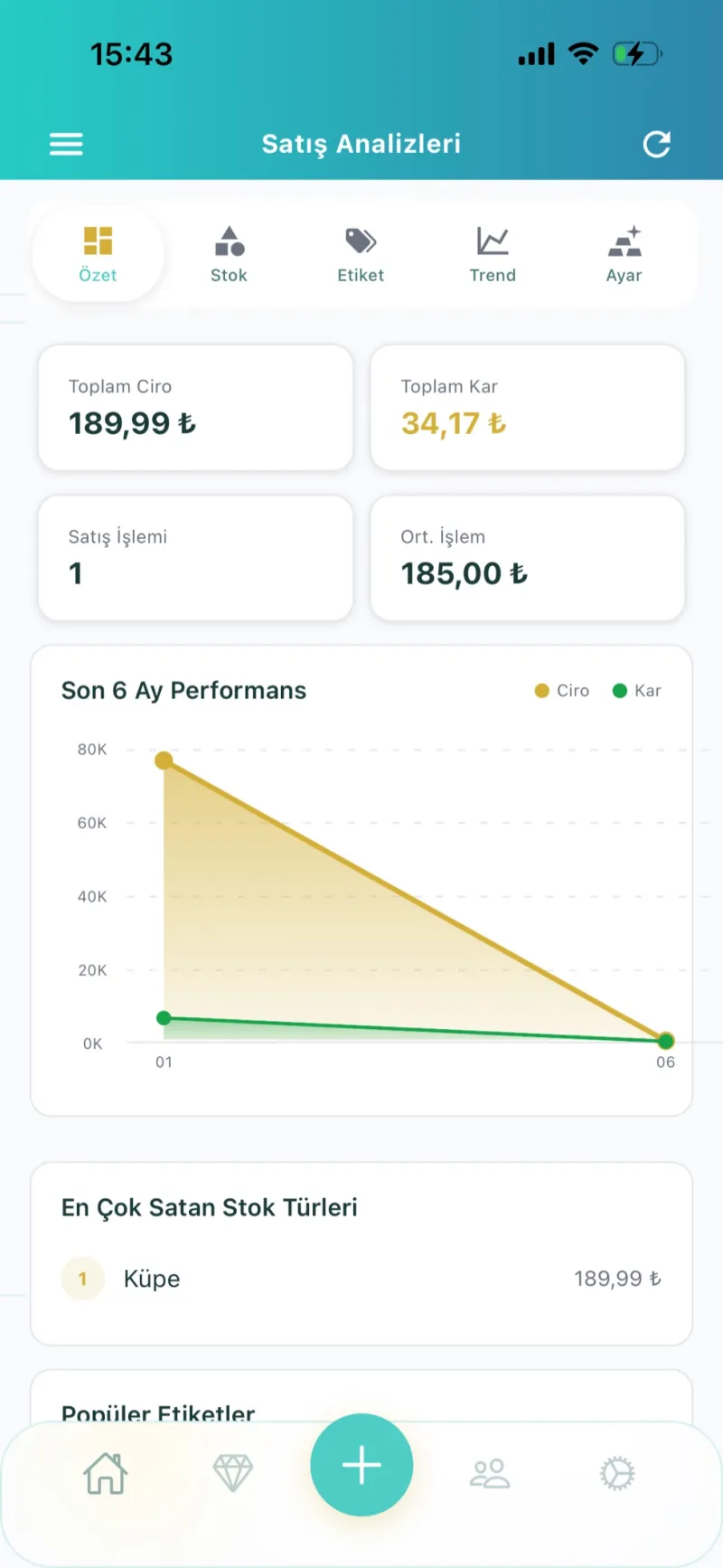Select the Satış İşlemi card
723x1568 pixels.
(195, 558)
